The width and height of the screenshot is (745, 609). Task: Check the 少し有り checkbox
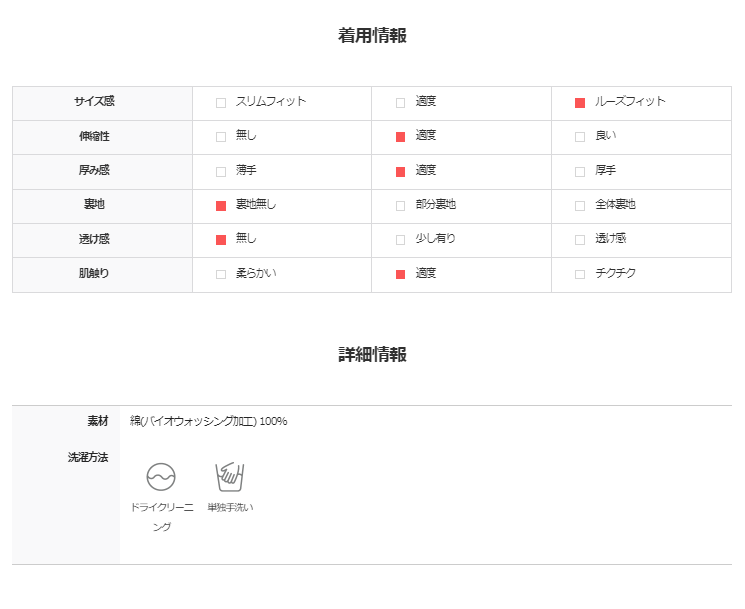[x=401, y=240]
